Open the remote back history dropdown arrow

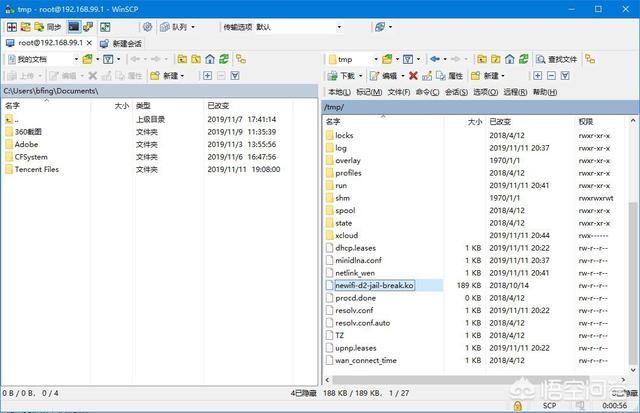[445, 60]
